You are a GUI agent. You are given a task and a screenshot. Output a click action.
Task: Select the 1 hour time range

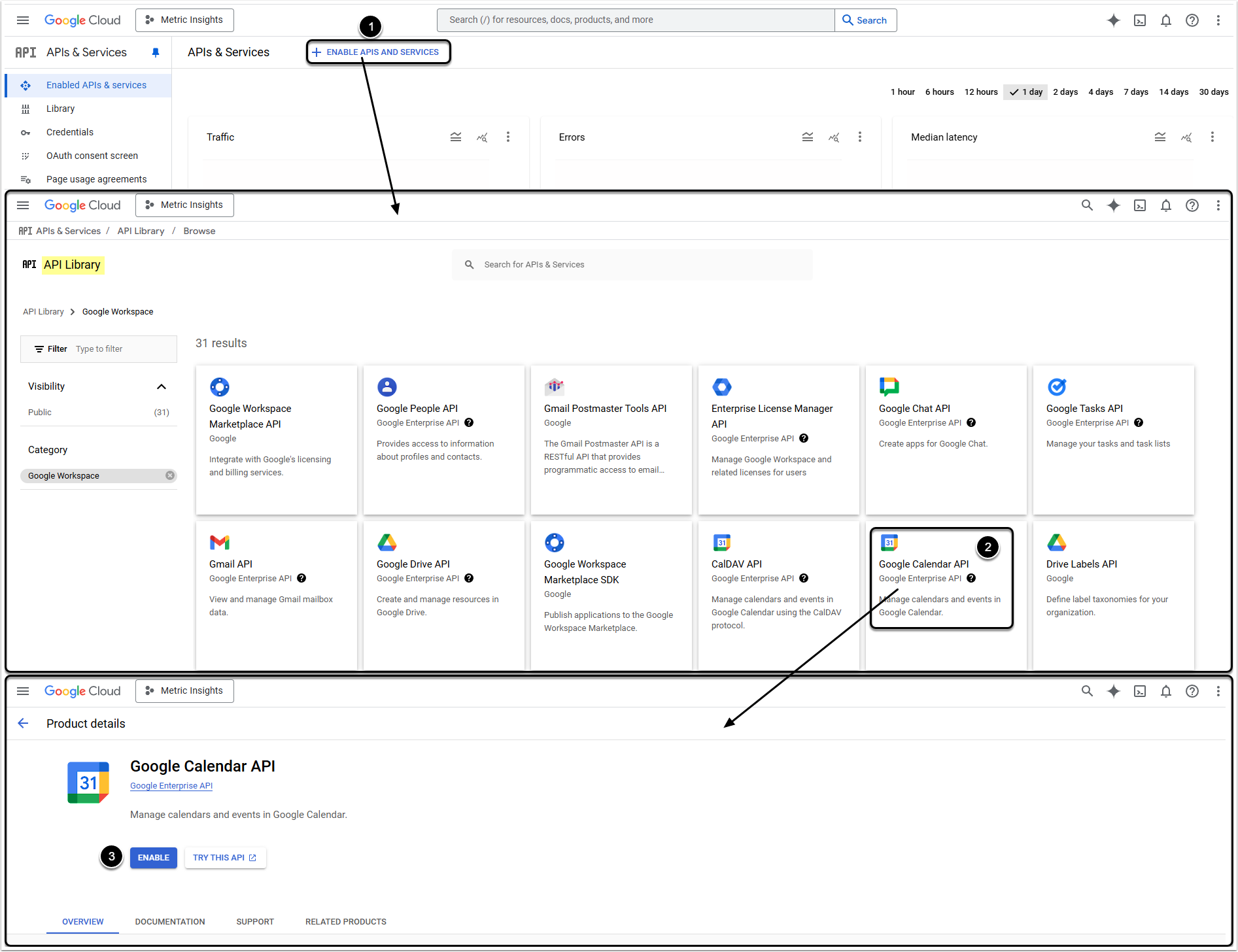903,92
